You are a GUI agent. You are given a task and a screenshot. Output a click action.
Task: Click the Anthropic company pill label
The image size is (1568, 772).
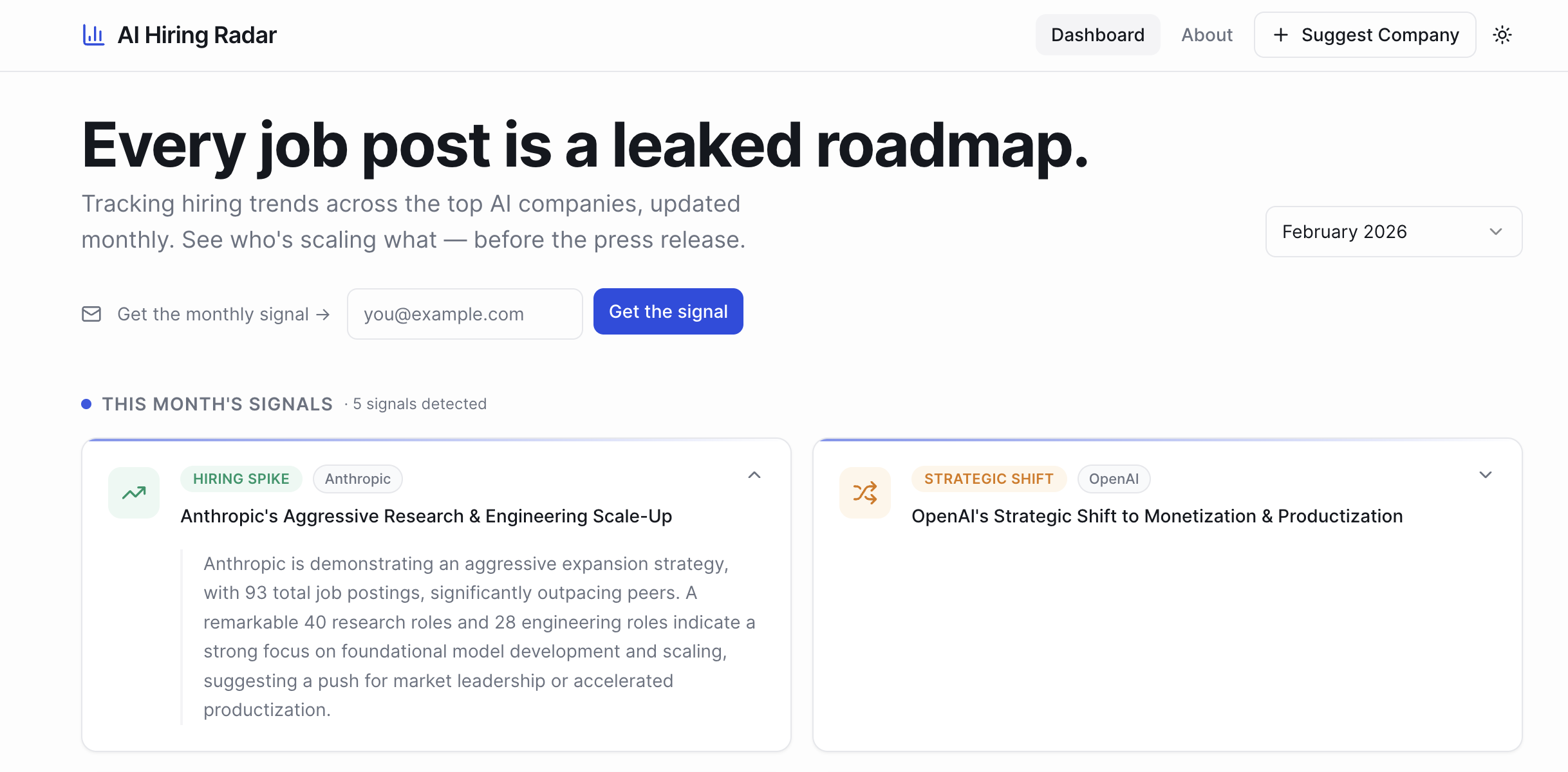pyautogui.click(x=357, y=479)
